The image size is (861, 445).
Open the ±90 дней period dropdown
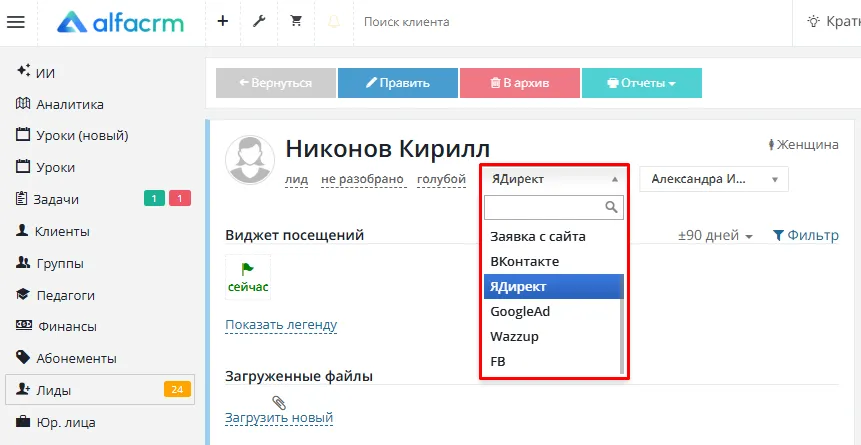(715, 236)
